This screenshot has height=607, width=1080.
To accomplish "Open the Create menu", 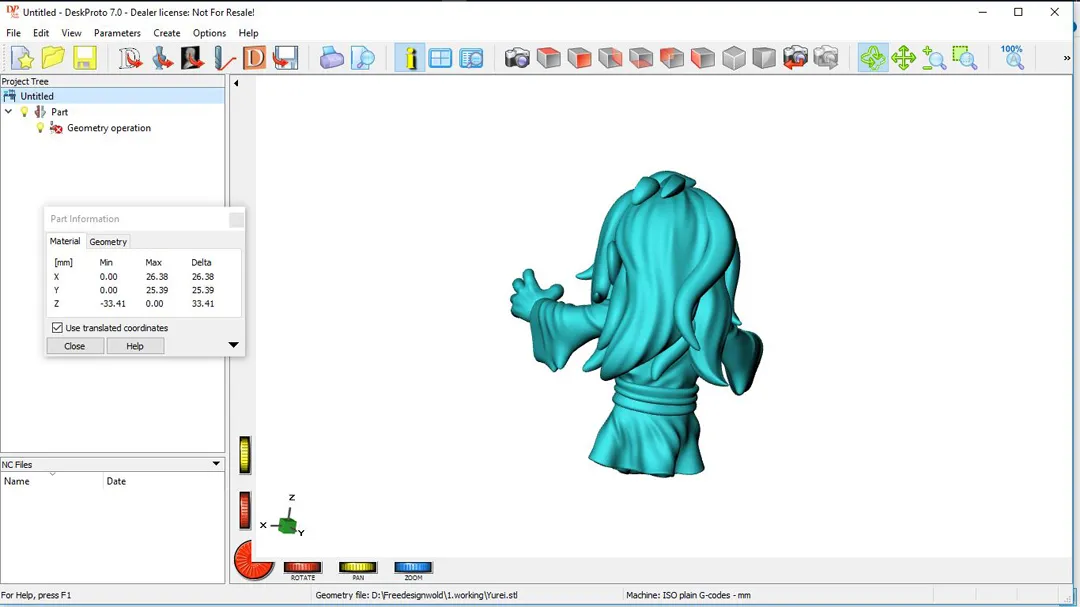I will coord(167,33).
